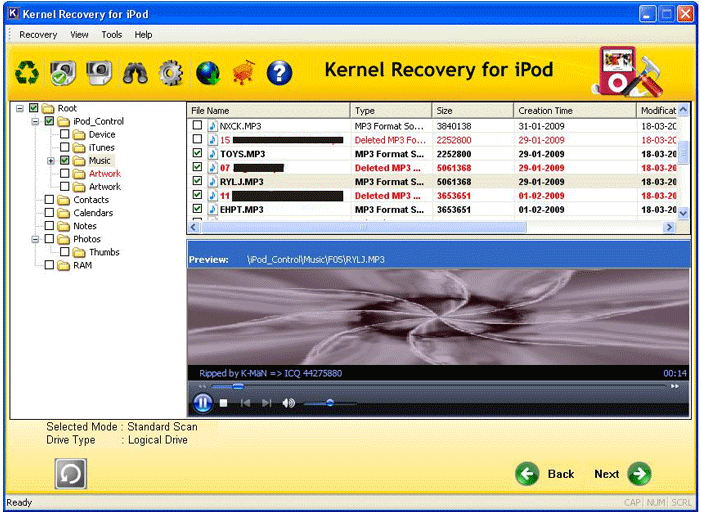This screenshot has width=701, height=514.
Task: Check the Calendars folder checkbox
Action: coord(49,212)
